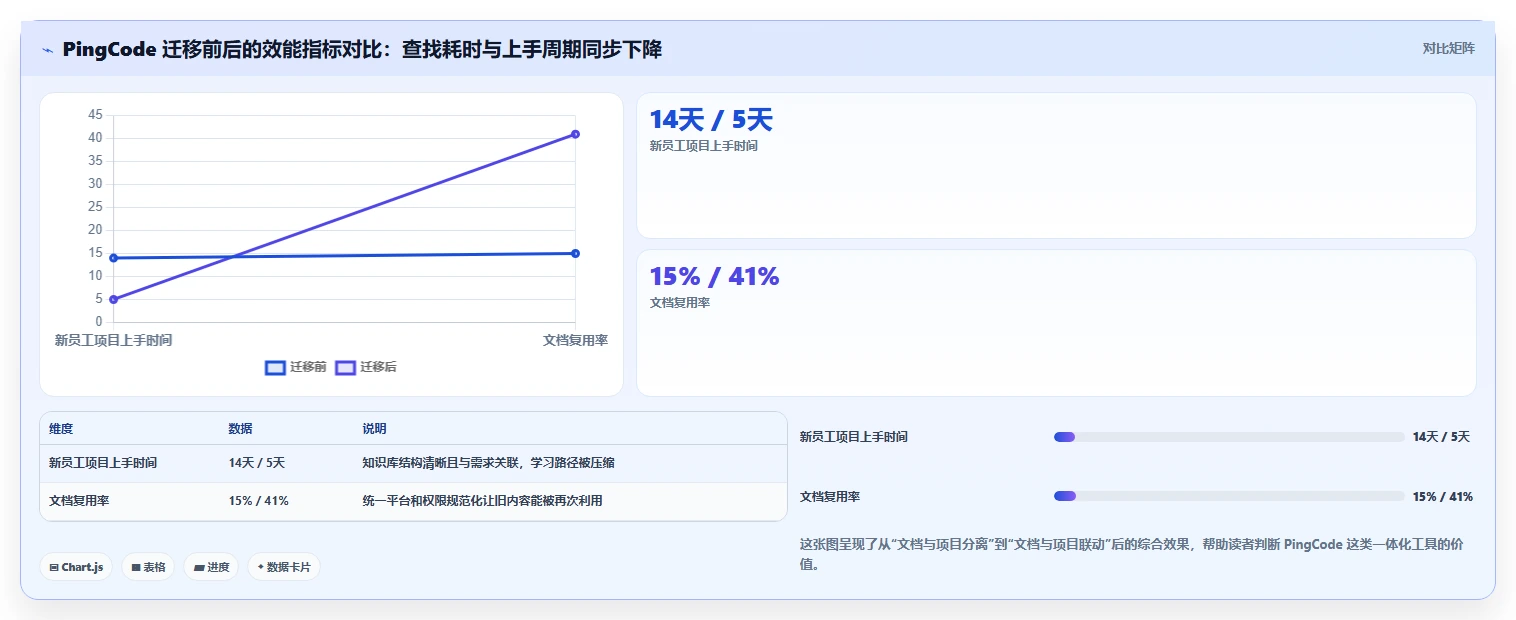Image resolution: width=1516 pixels, height=620 pixels.
Task: Click the card title starting with PingCode 迁移前后
Action: (x=362, y=49)
